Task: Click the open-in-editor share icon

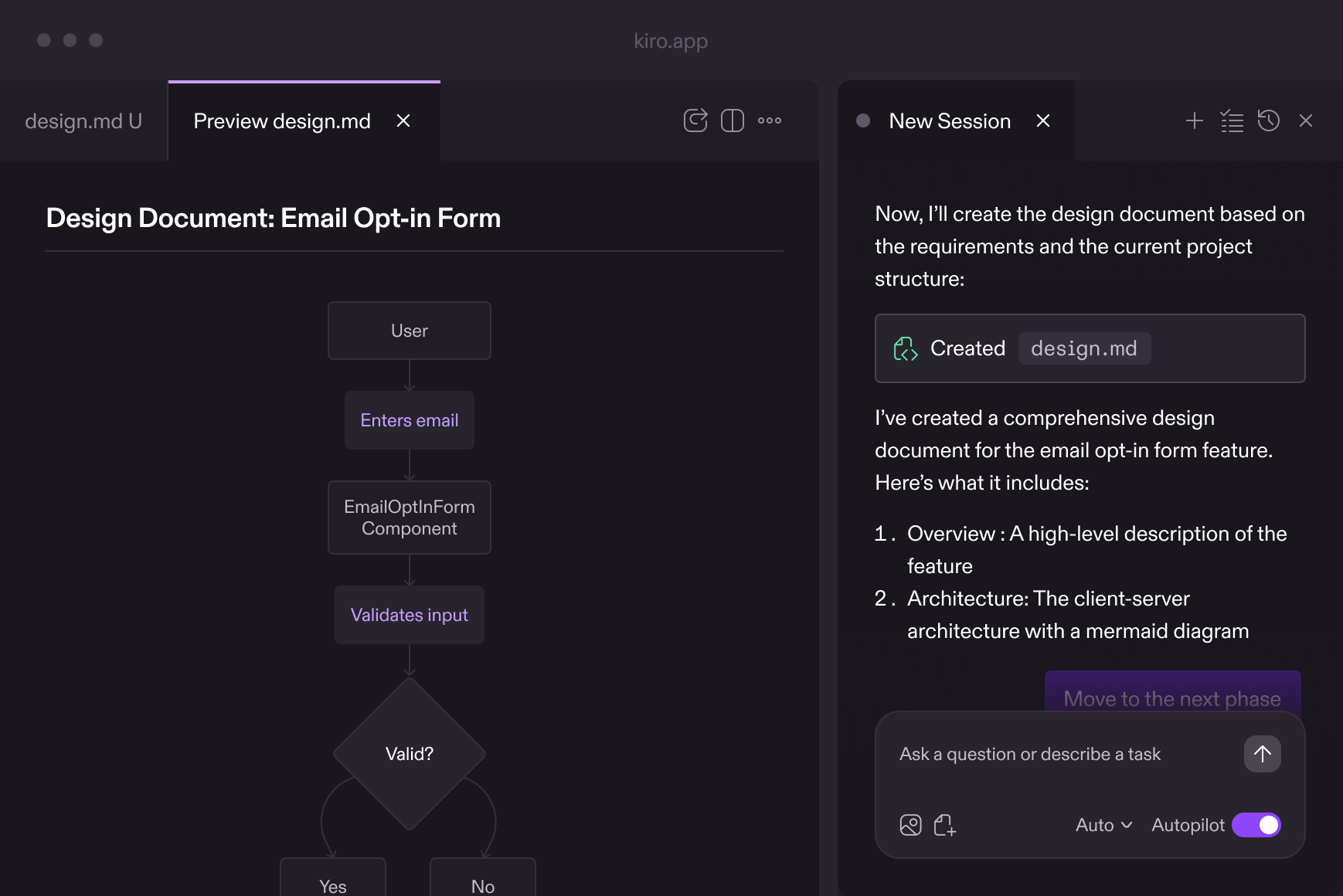Action: pos(695,120)
